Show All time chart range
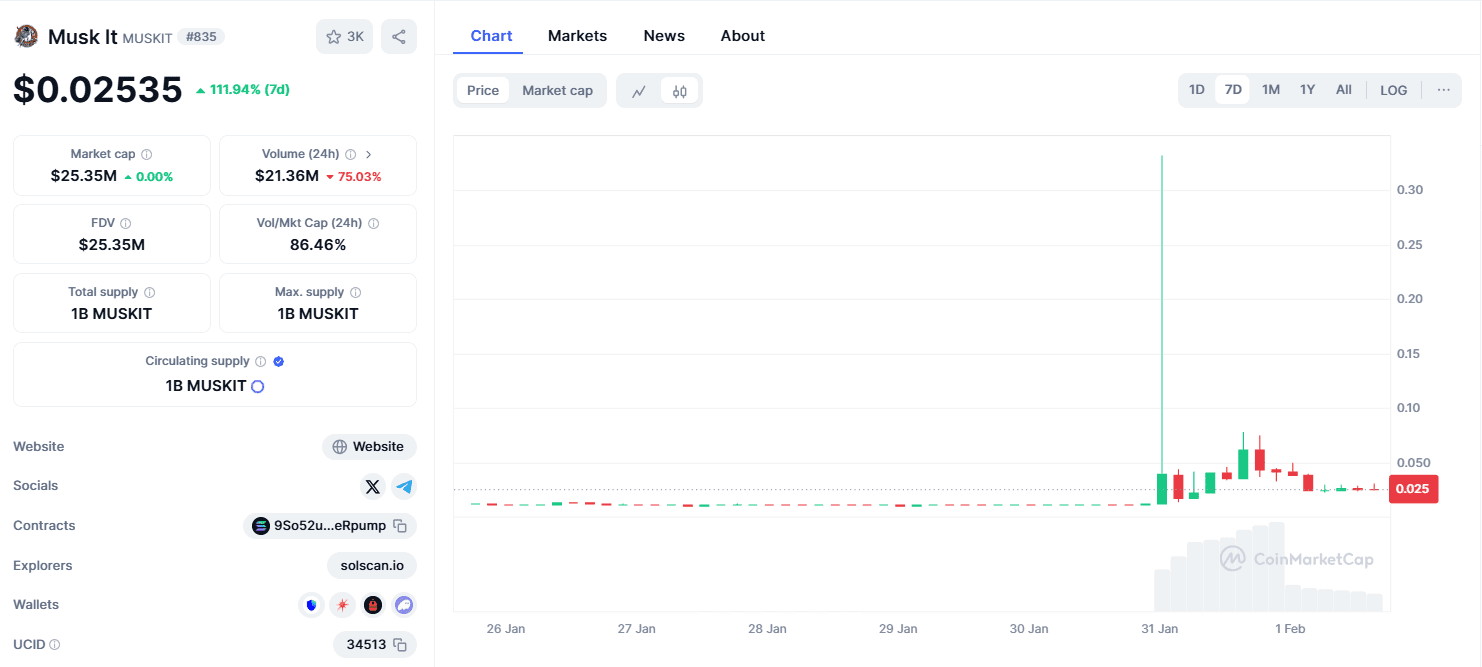This screenshot has width=1482, height=667. (1344, 90)
